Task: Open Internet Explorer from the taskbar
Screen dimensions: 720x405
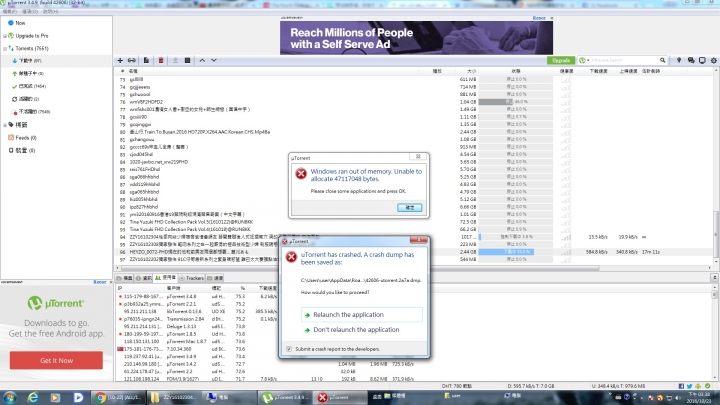Action: click(33, 397)
